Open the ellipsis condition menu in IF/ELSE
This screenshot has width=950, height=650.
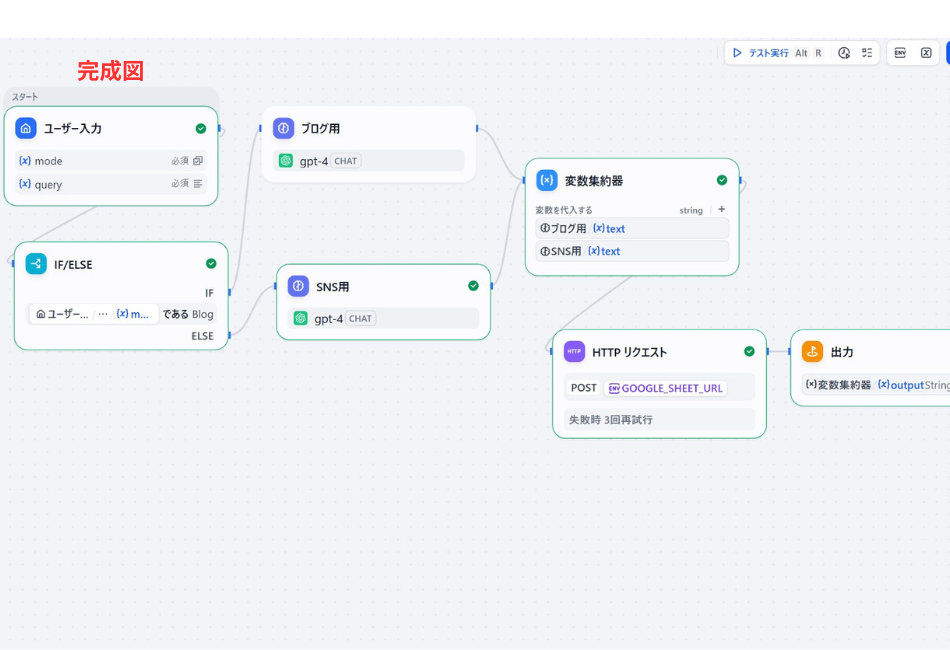coord(103,313)
